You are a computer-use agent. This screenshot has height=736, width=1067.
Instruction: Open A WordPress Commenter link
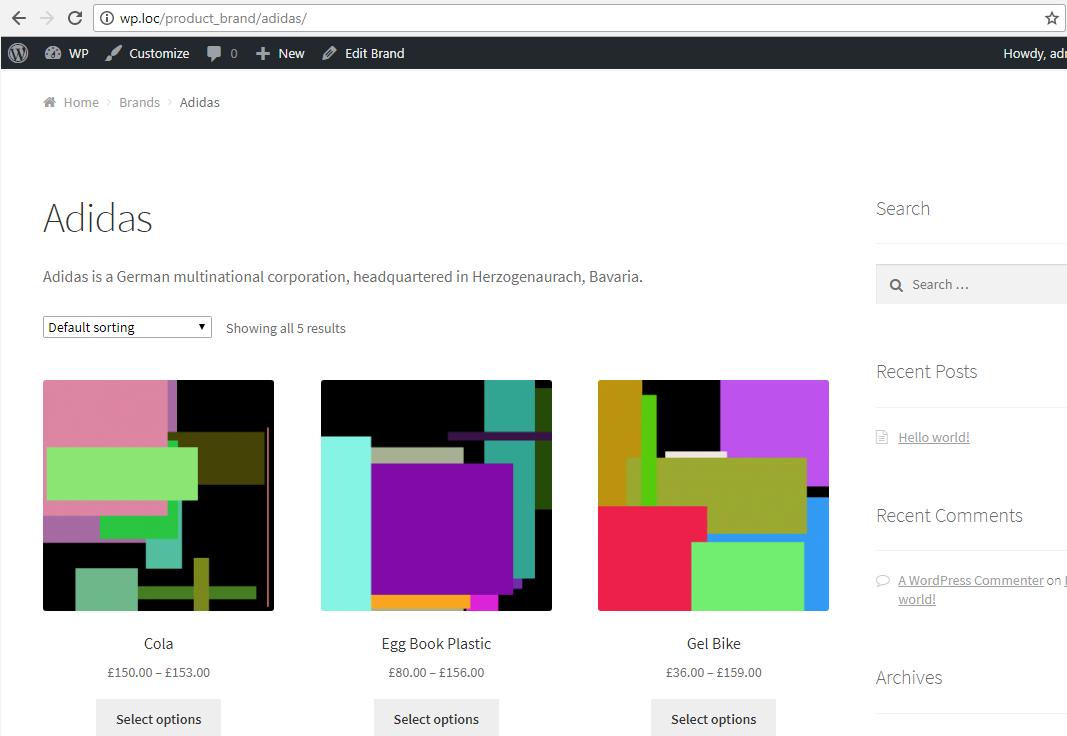tap(970, 580)
